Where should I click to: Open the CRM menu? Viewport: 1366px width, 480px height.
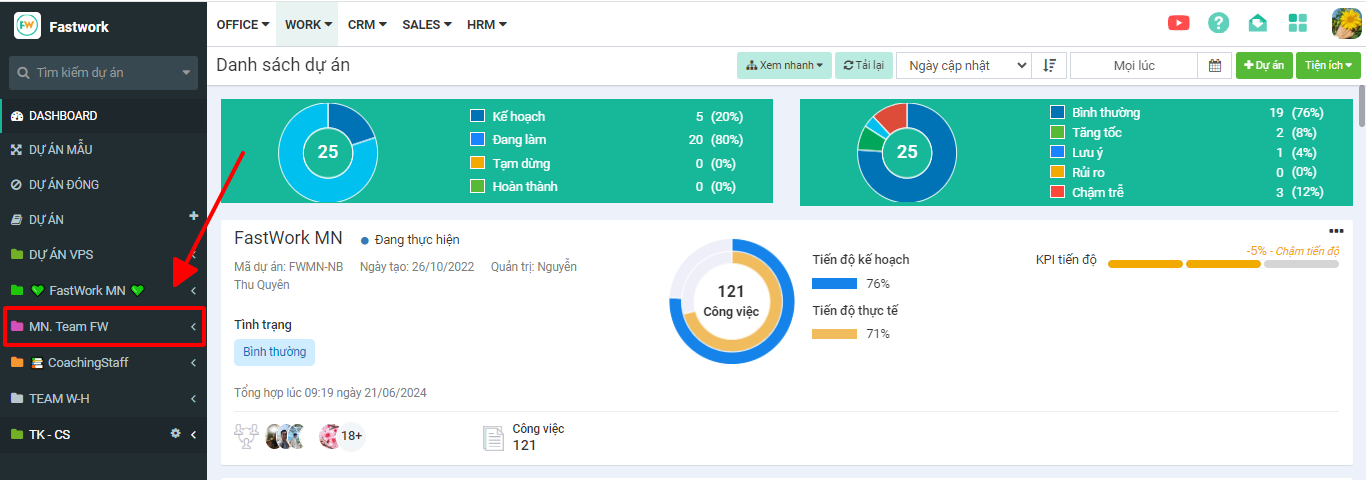click(367, 24)
